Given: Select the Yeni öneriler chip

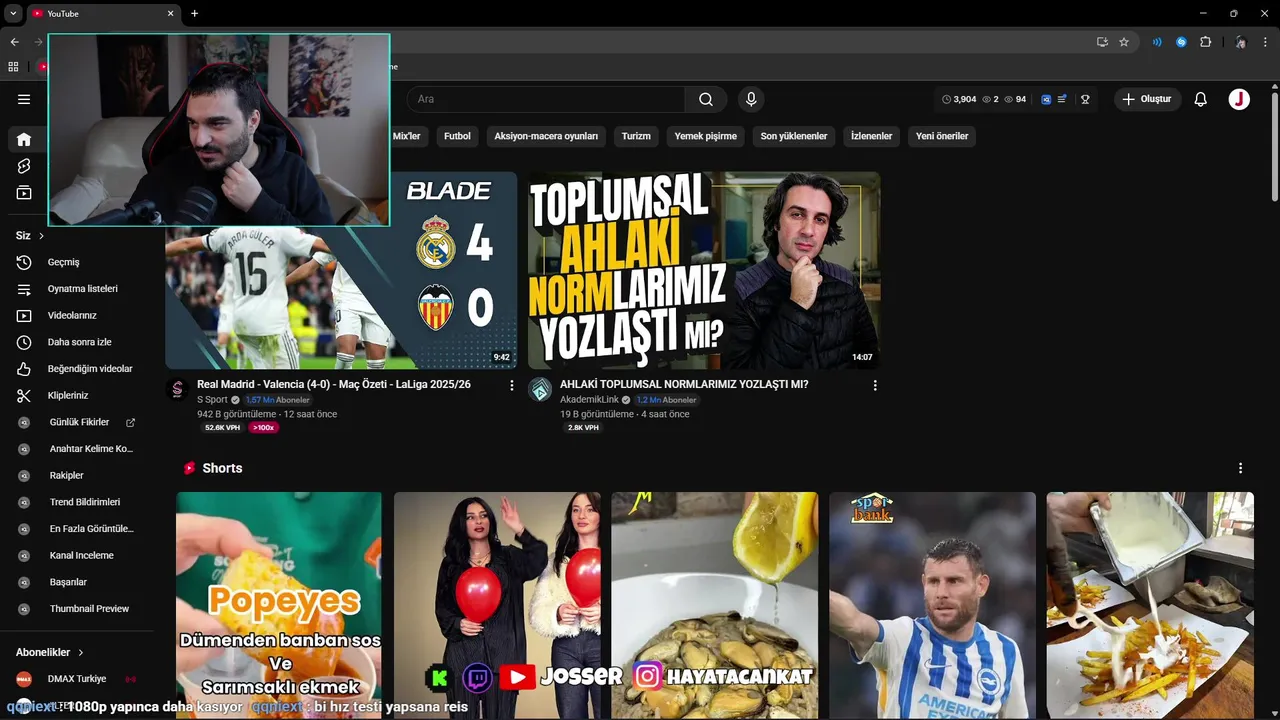Looking at the screenshot, I should pyautogui.click(x=942, y=136).
